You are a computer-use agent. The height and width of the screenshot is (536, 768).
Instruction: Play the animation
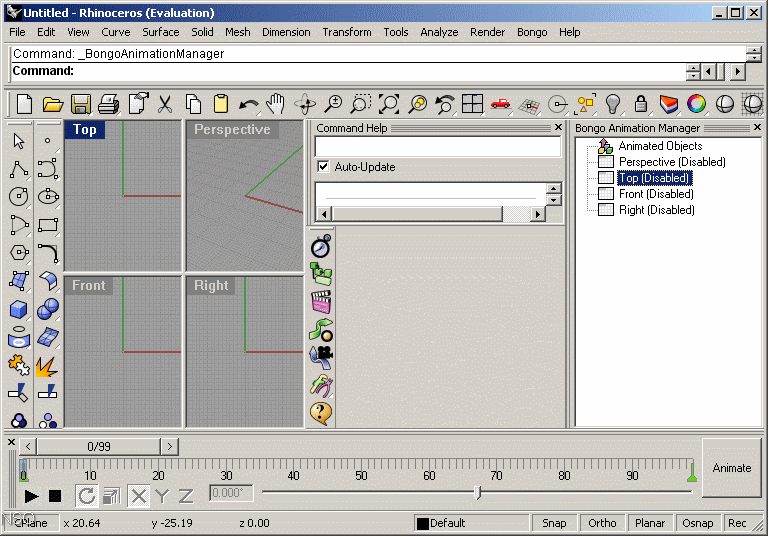point(31,496)
